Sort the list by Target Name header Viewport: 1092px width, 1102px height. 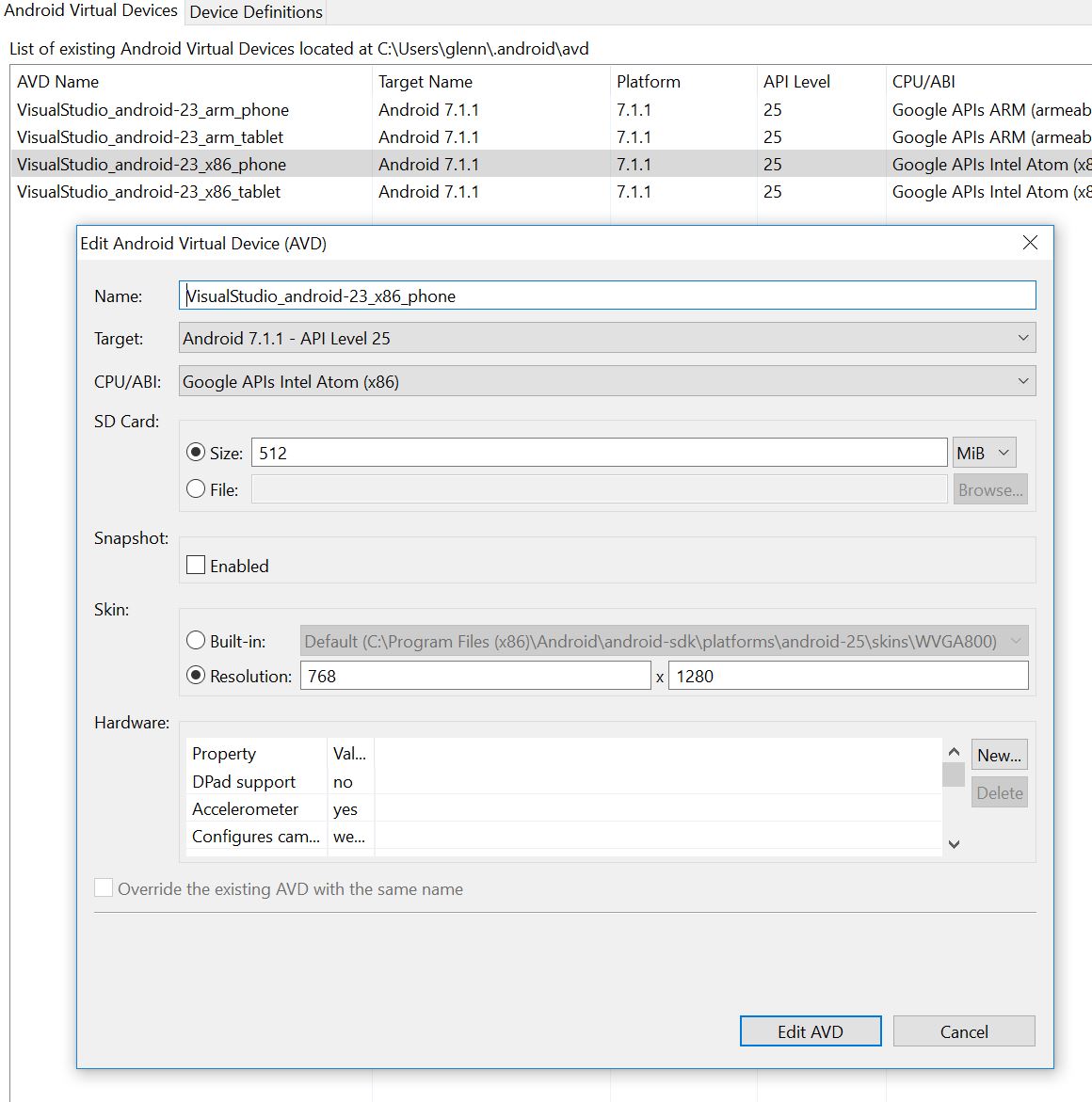pos(490,82)
